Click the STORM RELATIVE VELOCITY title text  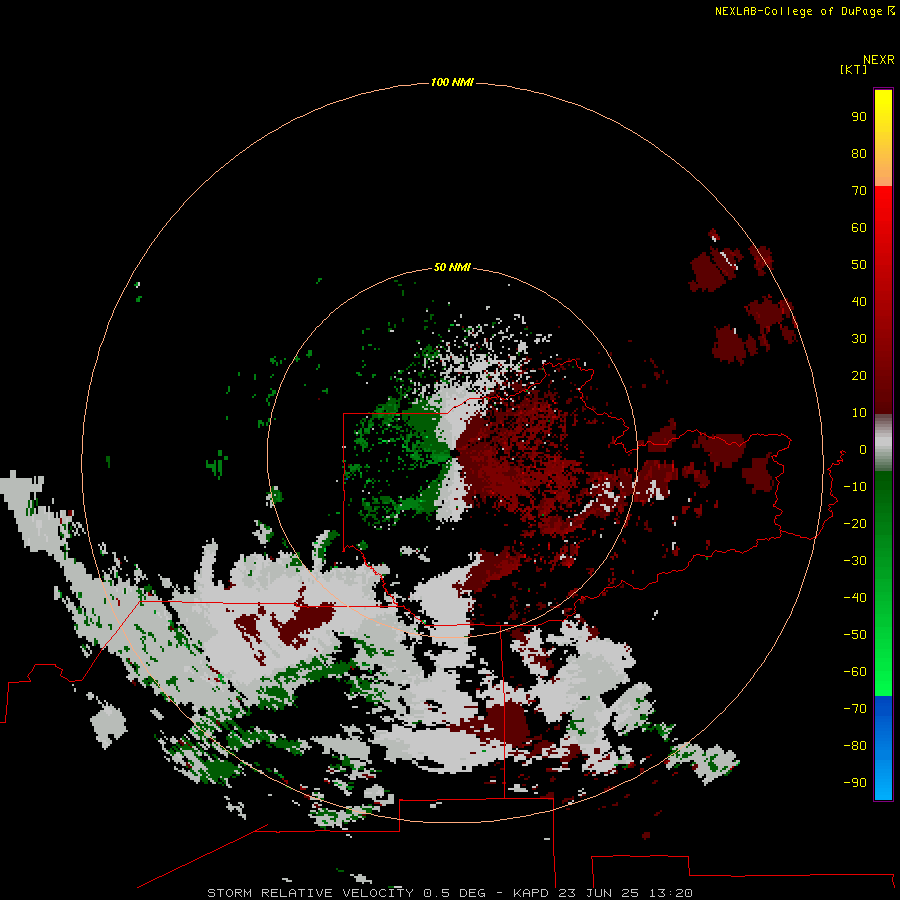(310, 893)
